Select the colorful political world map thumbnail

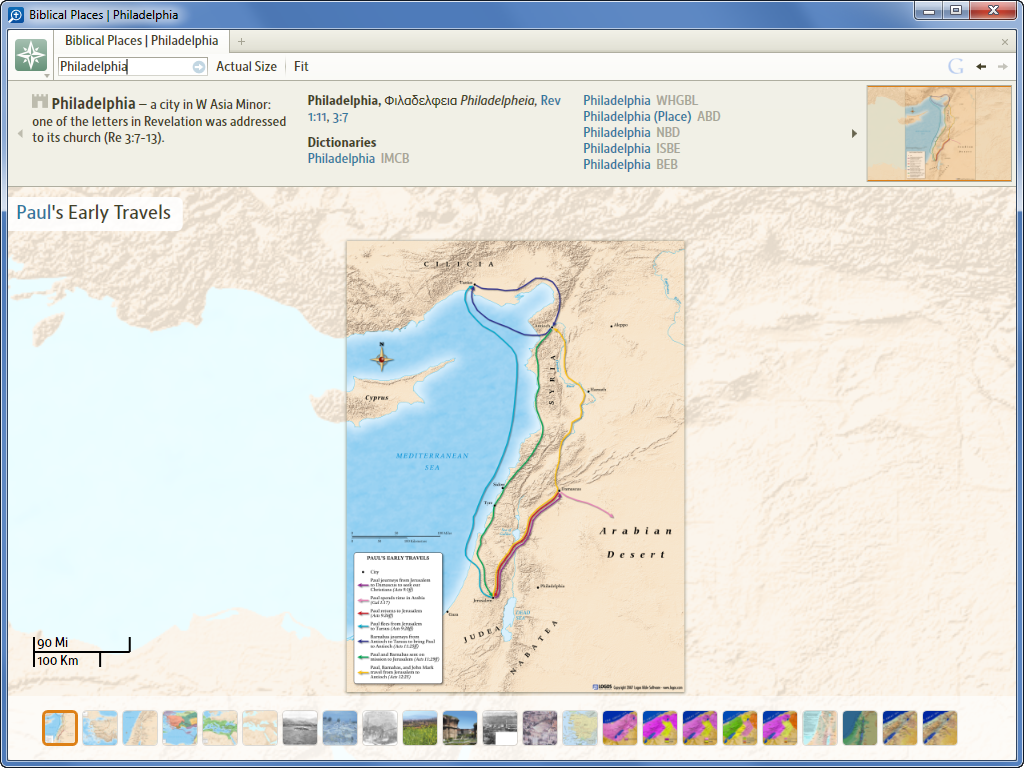180,728
